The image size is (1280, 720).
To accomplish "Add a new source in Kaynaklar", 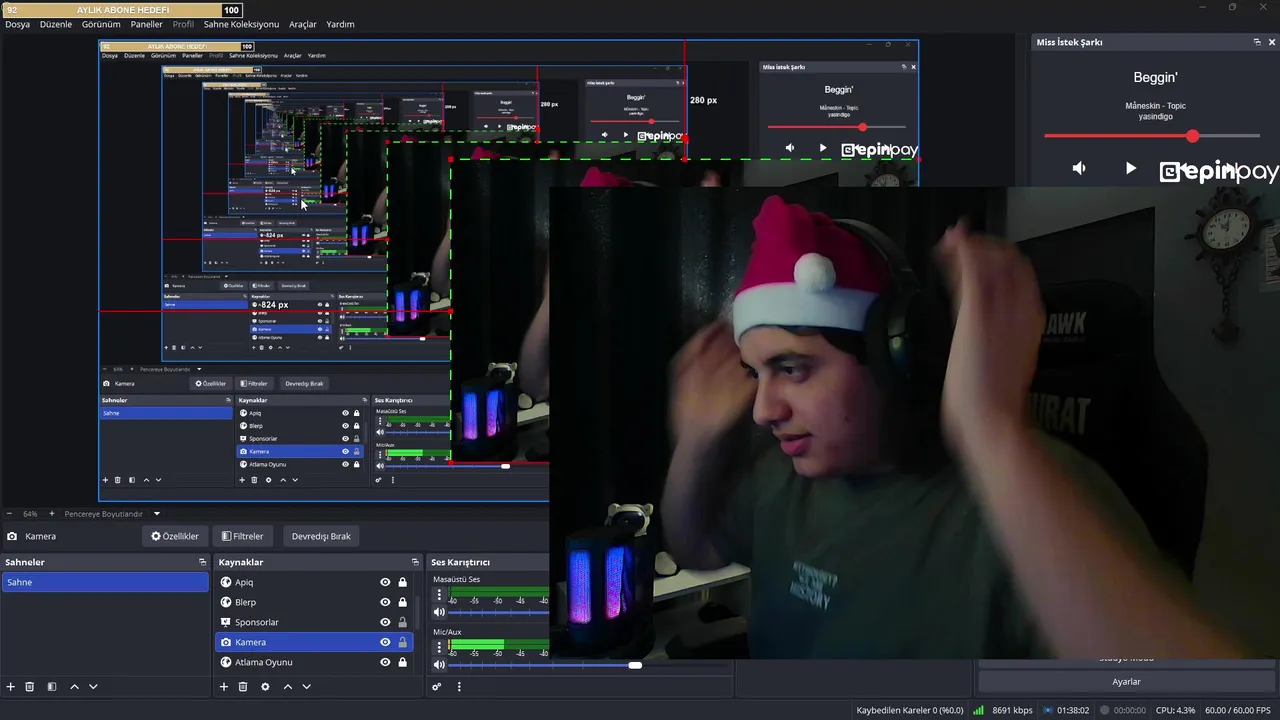I will coord(224,687).
